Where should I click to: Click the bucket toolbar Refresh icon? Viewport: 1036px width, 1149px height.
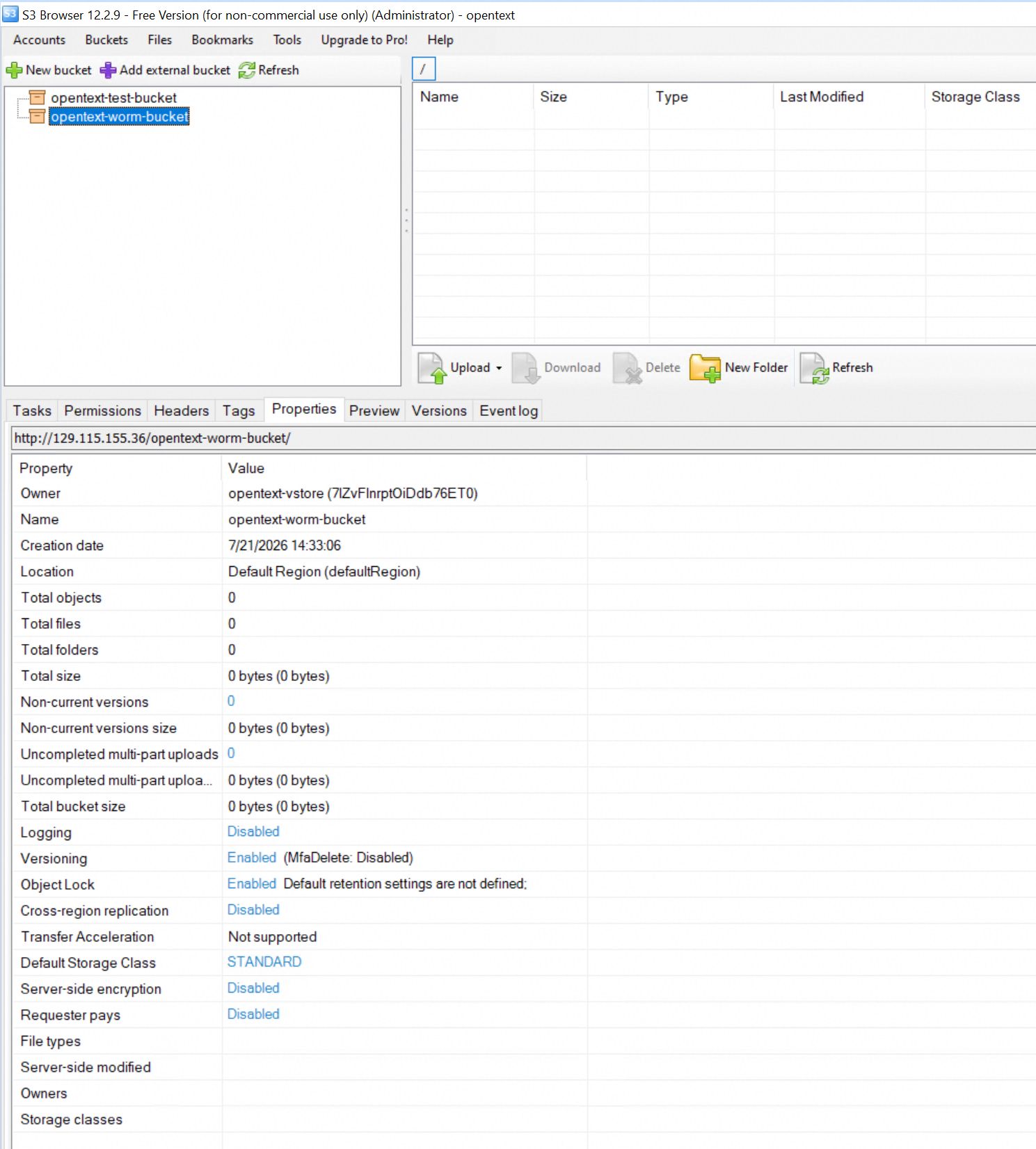[247, 70]
